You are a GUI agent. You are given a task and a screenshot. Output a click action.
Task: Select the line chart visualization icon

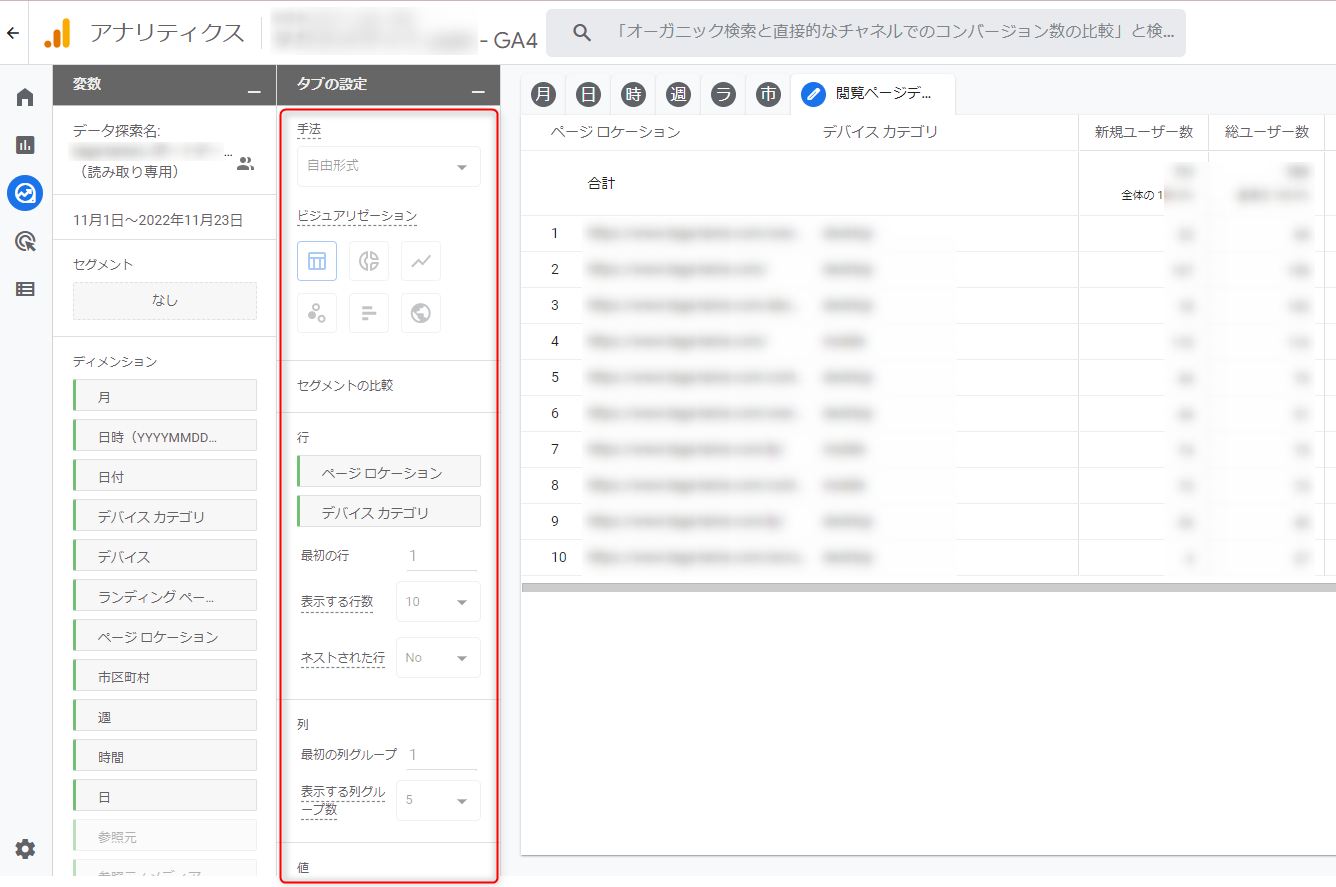tap(421, 261)
